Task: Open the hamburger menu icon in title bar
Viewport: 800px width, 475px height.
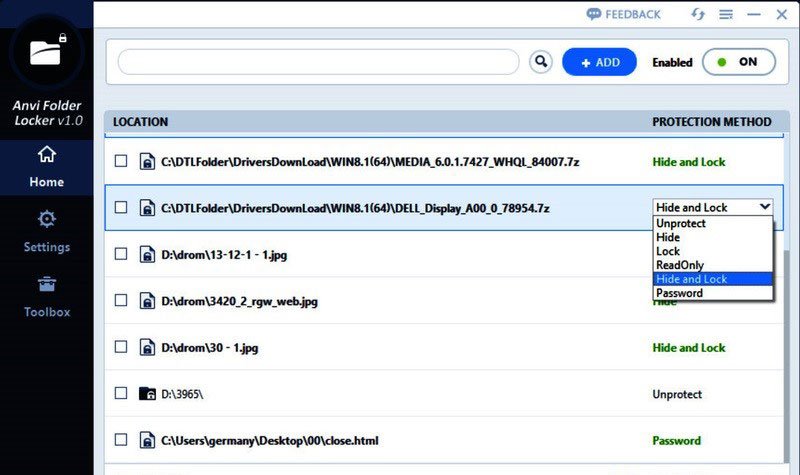Action: pyautogui.click(x=726, y=15)
